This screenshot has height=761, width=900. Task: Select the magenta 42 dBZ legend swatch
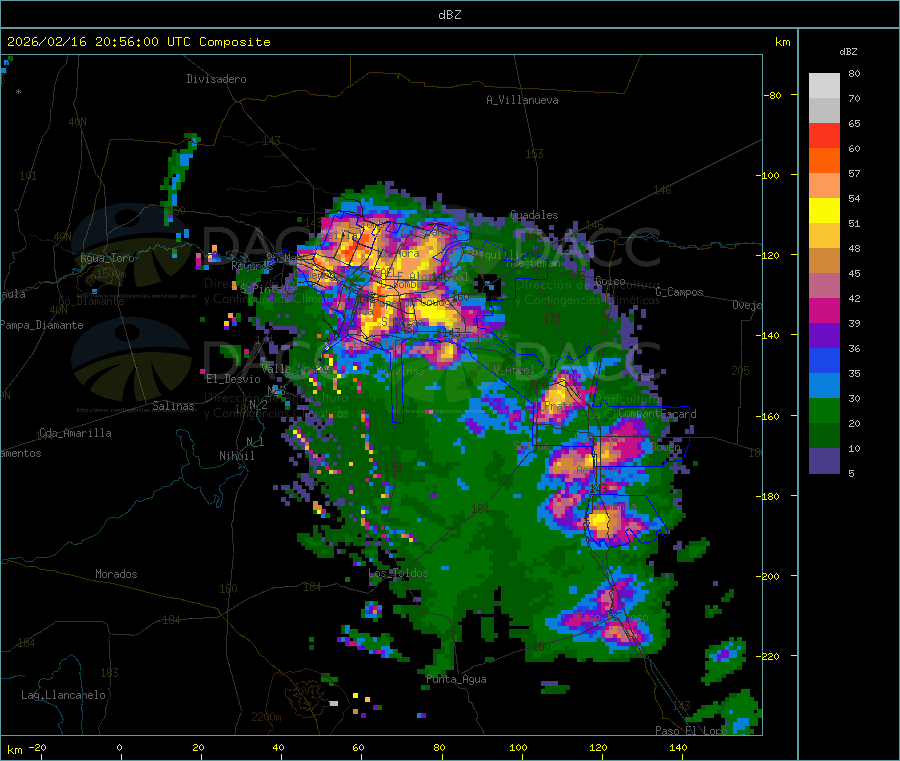(x=824, y=310)
